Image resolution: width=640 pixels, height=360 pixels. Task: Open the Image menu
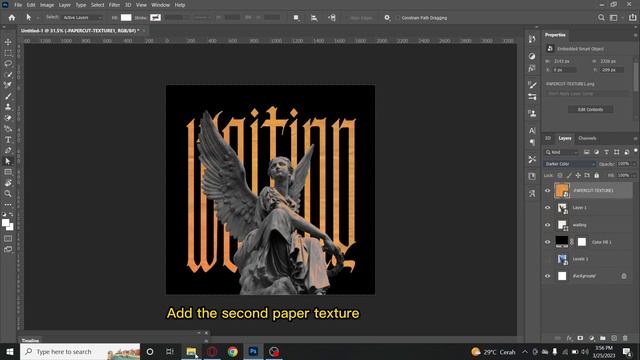[x=47, y=5]
